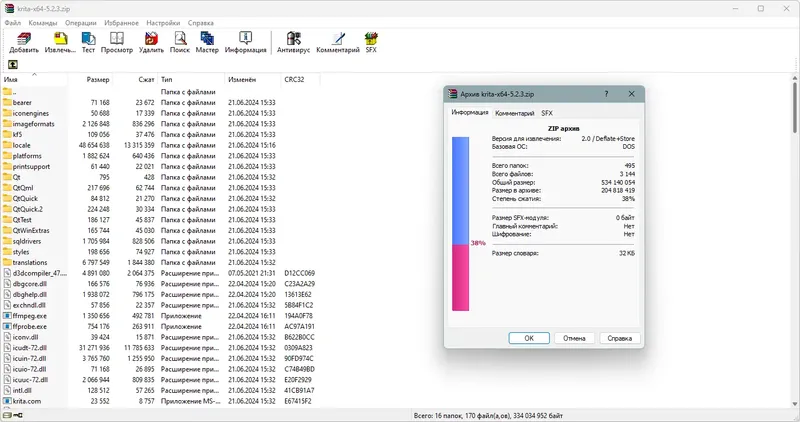Viewport: 800px width, 422px height.
Task: Click CRC32 value D12CC069
Action: [299, 273]
